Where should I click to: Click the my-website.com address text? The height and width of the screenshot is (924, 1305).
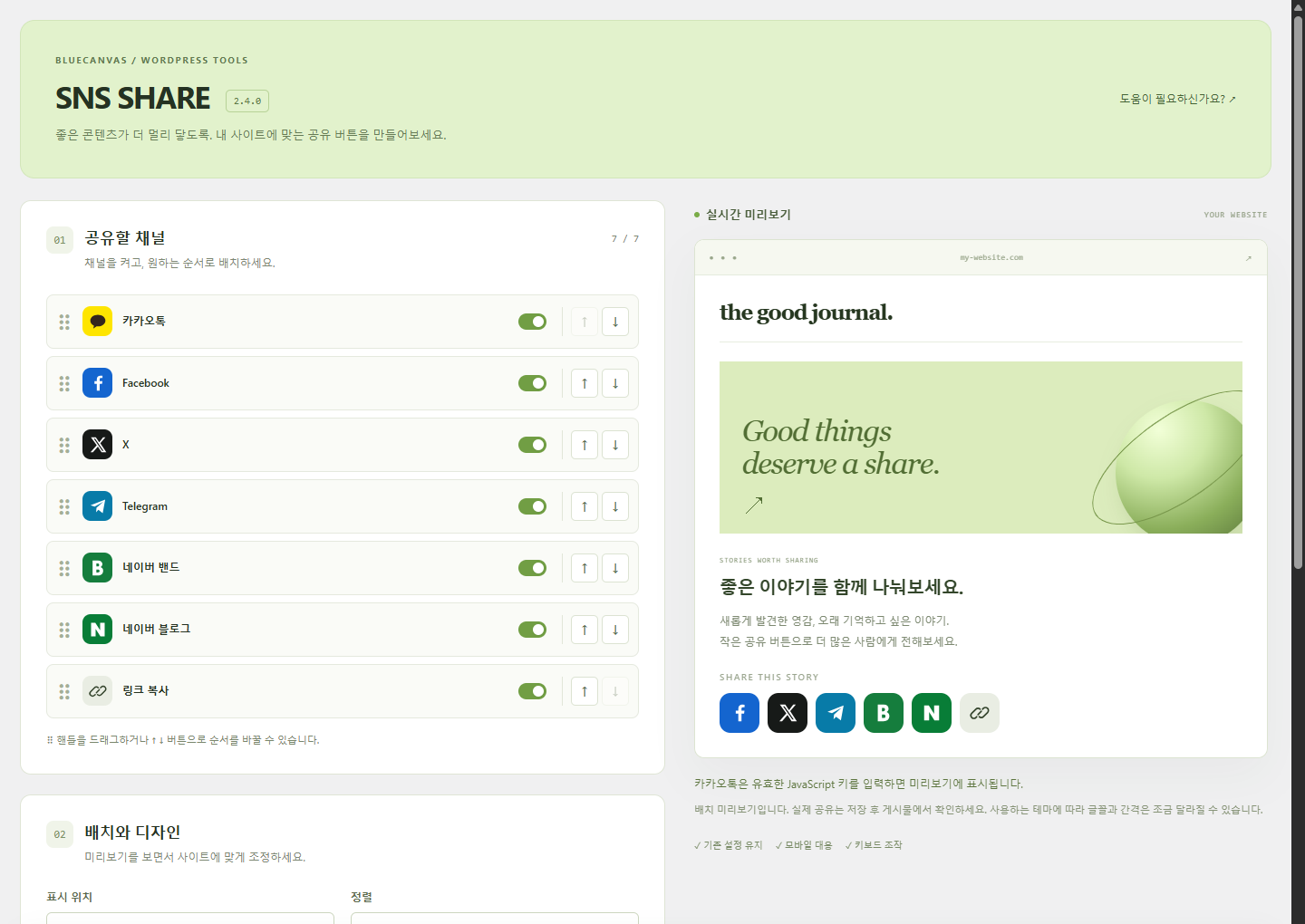pos(991,257)
